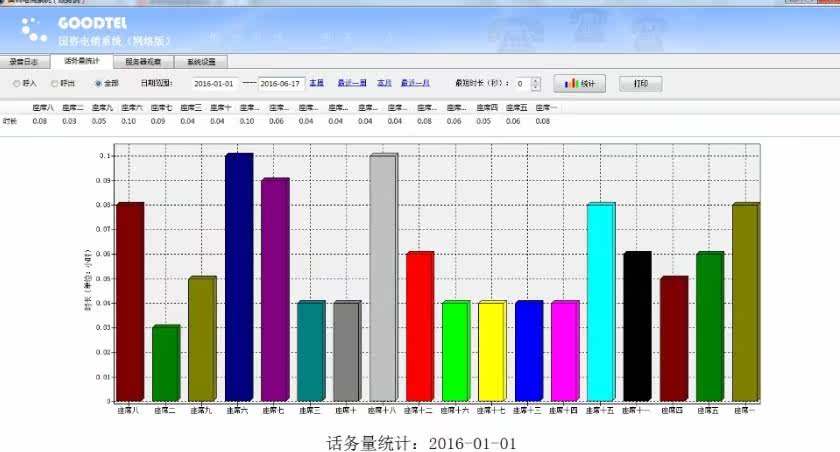Click the dark red bar for 座席八

point(130,302)
